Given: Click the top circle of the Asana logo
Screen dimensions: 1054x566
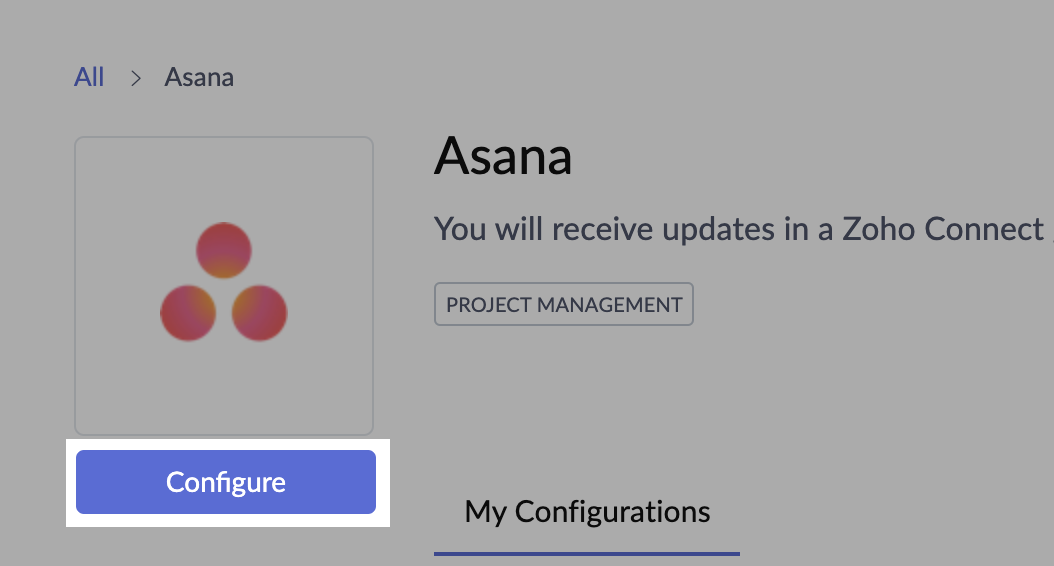Looking at the screenshot, I should [224, 250].
